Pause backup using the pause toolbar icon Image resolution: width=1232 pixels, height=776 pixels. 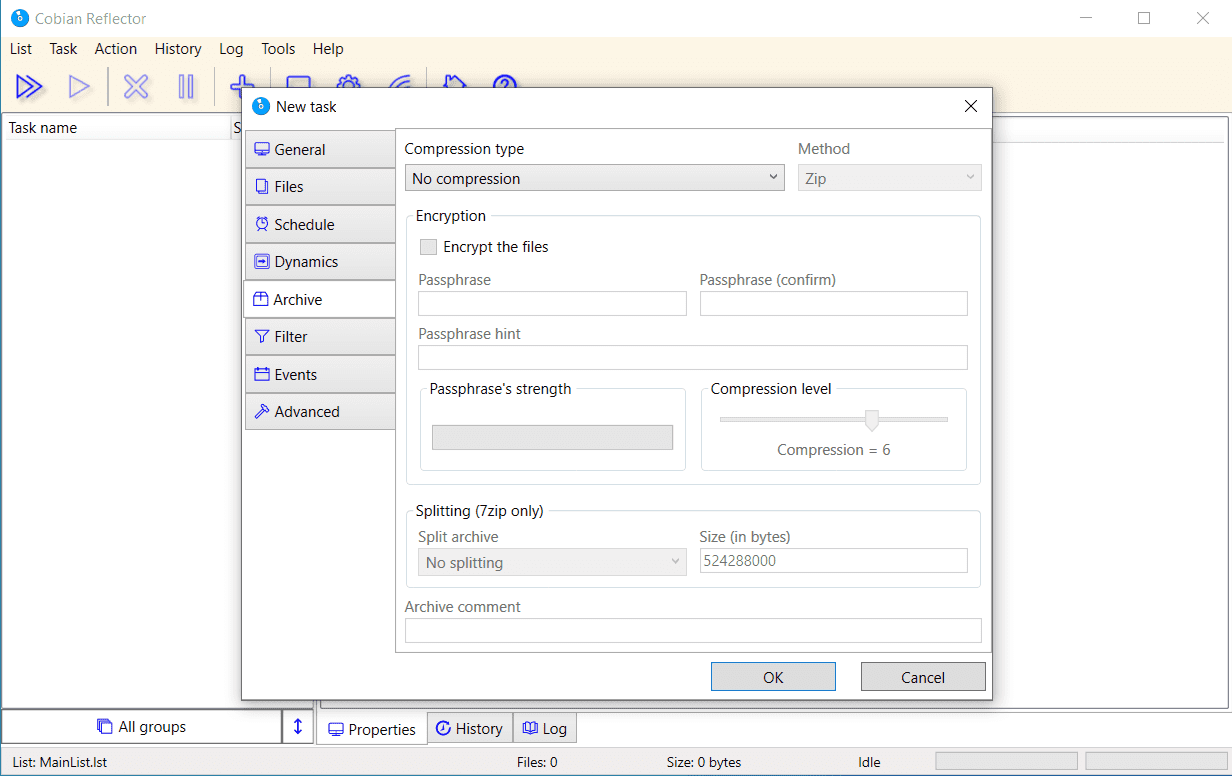tap(186, 87)
